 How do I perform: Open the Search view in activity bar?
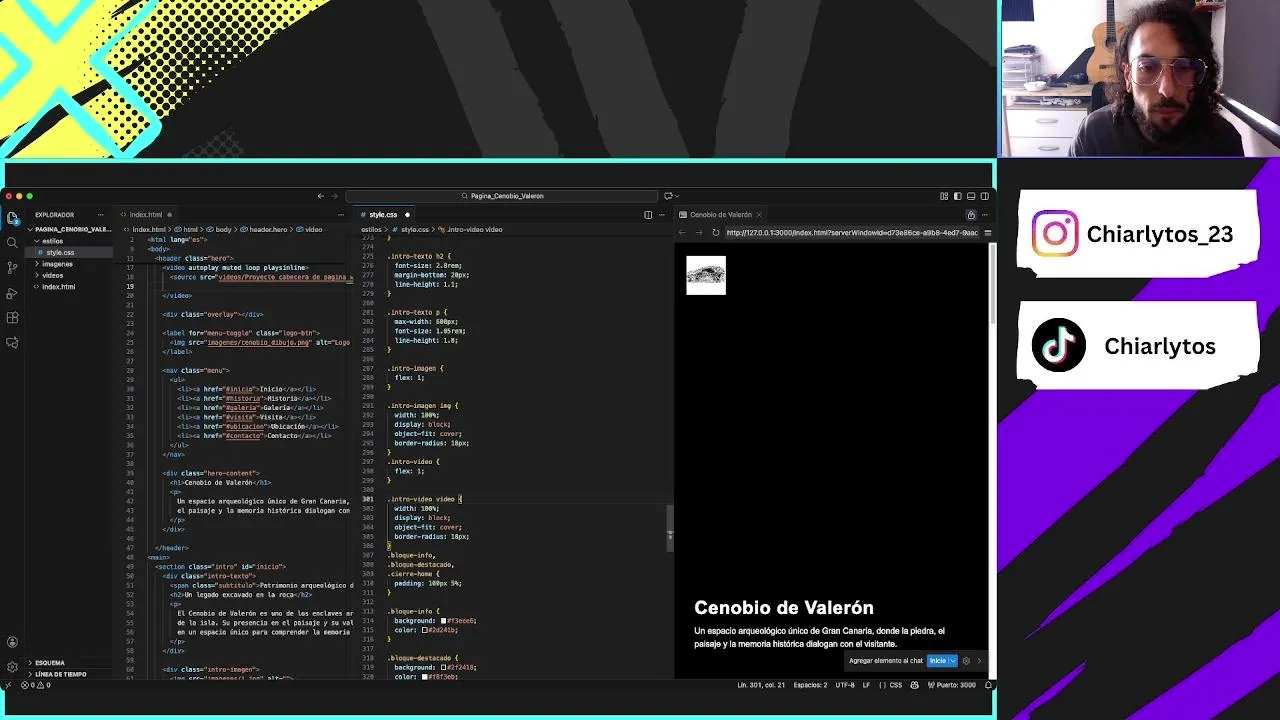tap(12, 243)
